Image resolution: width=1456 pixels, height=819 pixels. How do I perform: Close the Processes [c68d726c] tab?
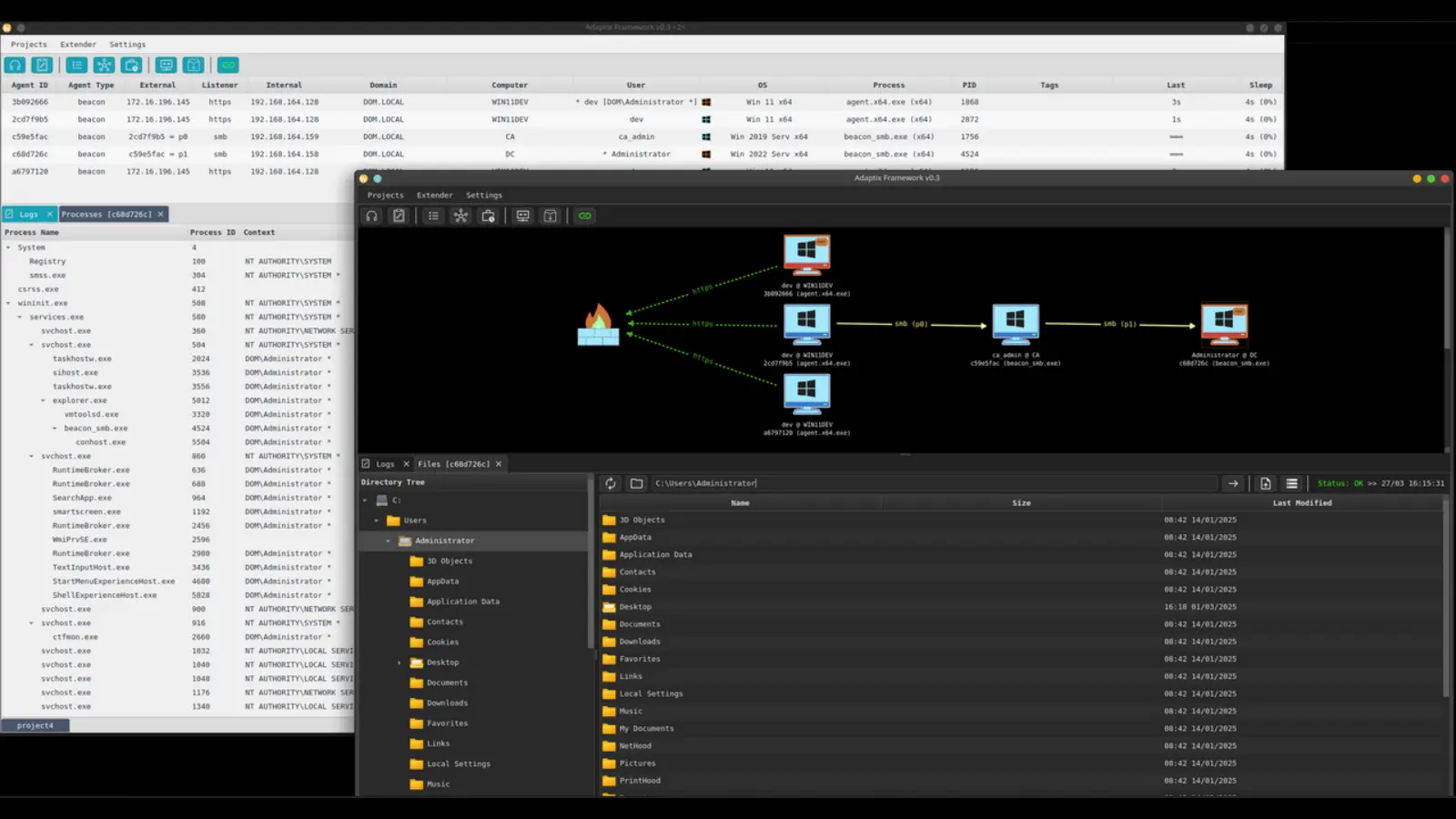pyautogui.click(x=161, y=215)
